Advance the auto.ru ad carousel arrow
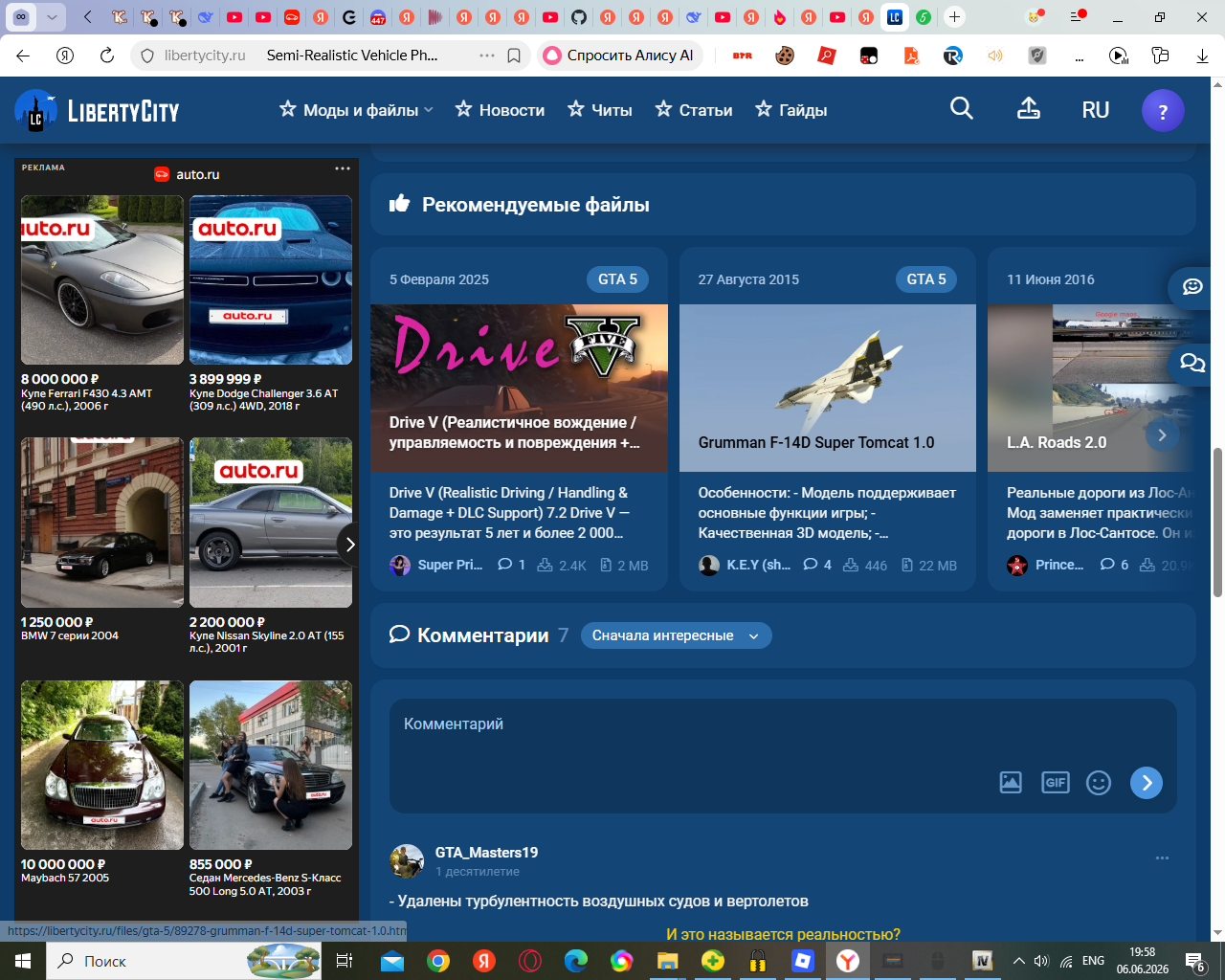 pyautogui.click(x=349, y=545)
